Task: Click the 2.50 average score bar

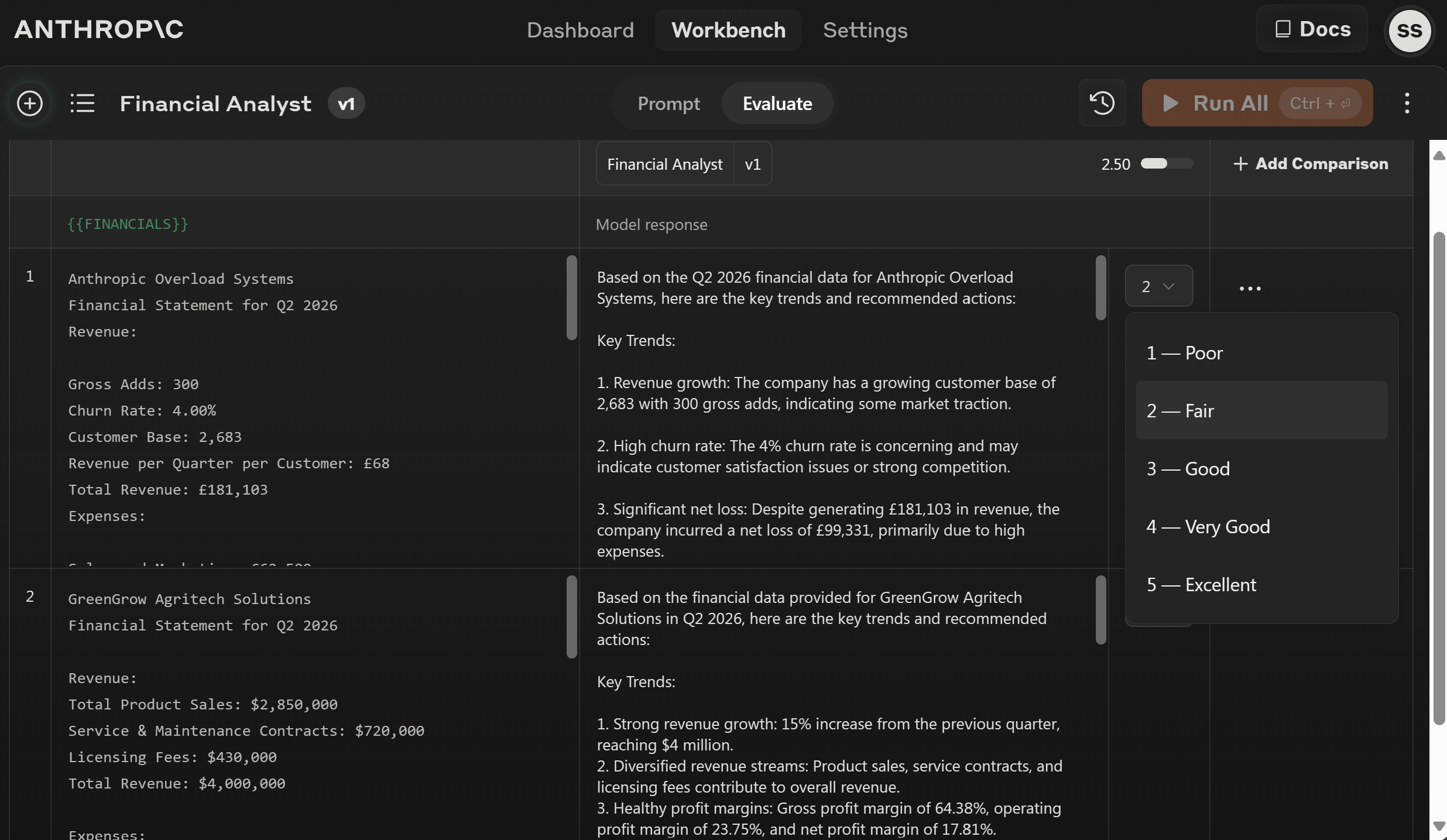Action: pyautogui.click(x=1166, y=164)
